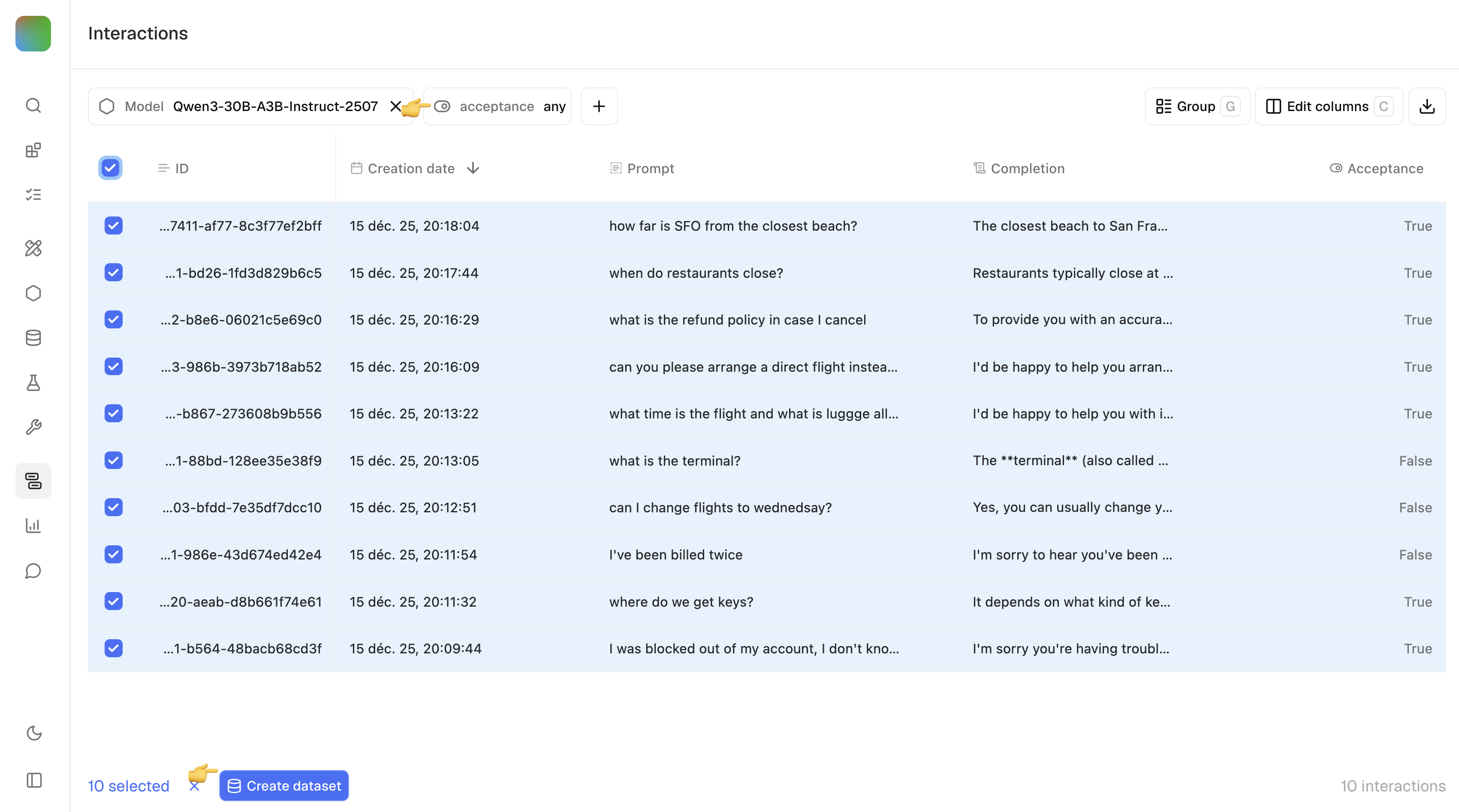Image resolution: width=1459 pixels, height=812 pixels.
Task: Open the bar chart analytics icon
Action: (x=33, y=526)
